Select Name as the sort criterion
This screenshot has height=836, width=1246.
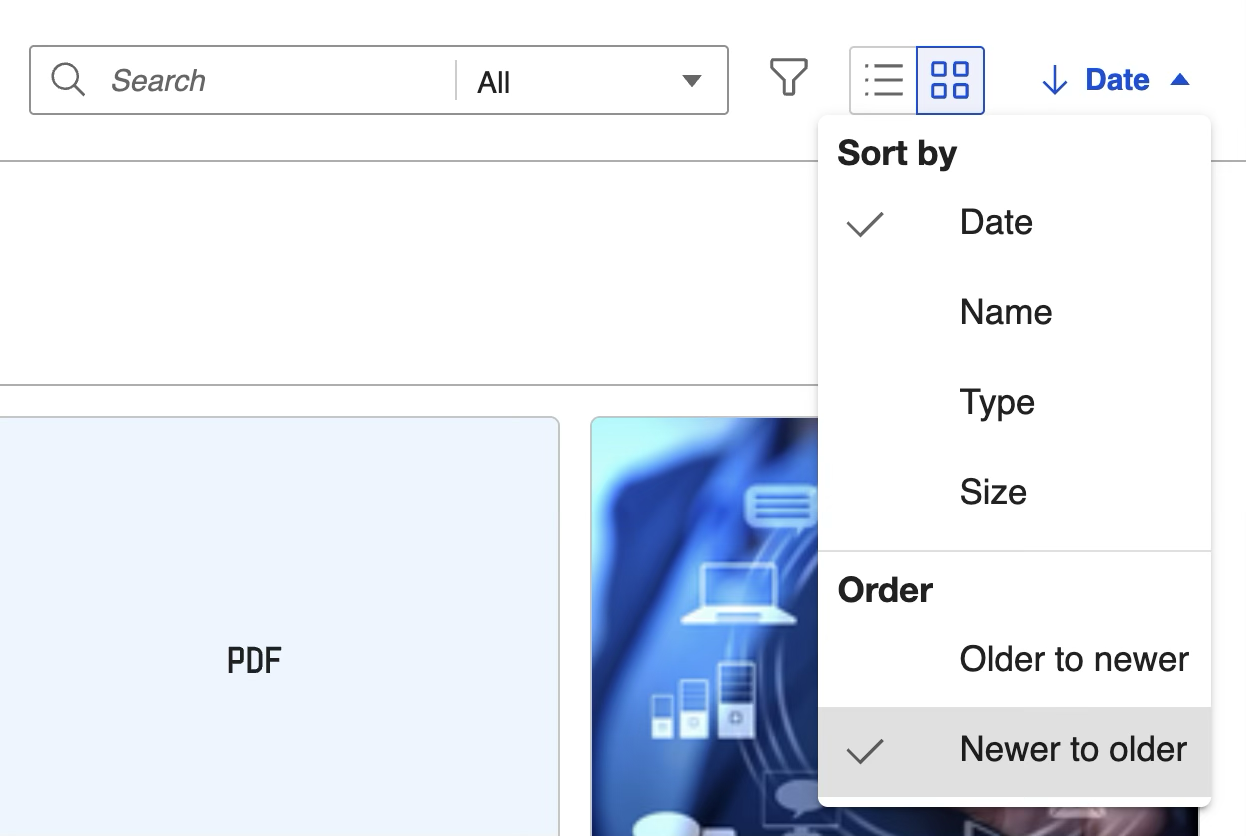1005,312
